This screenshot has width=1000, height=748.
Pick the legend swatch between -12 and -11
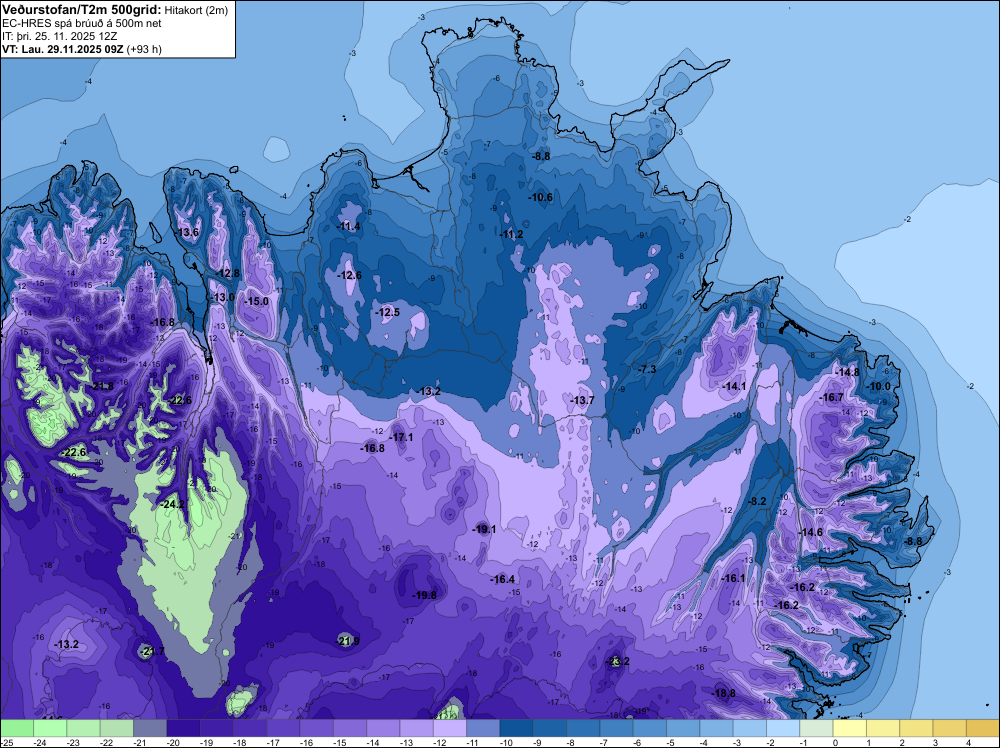tap(450, 728)
